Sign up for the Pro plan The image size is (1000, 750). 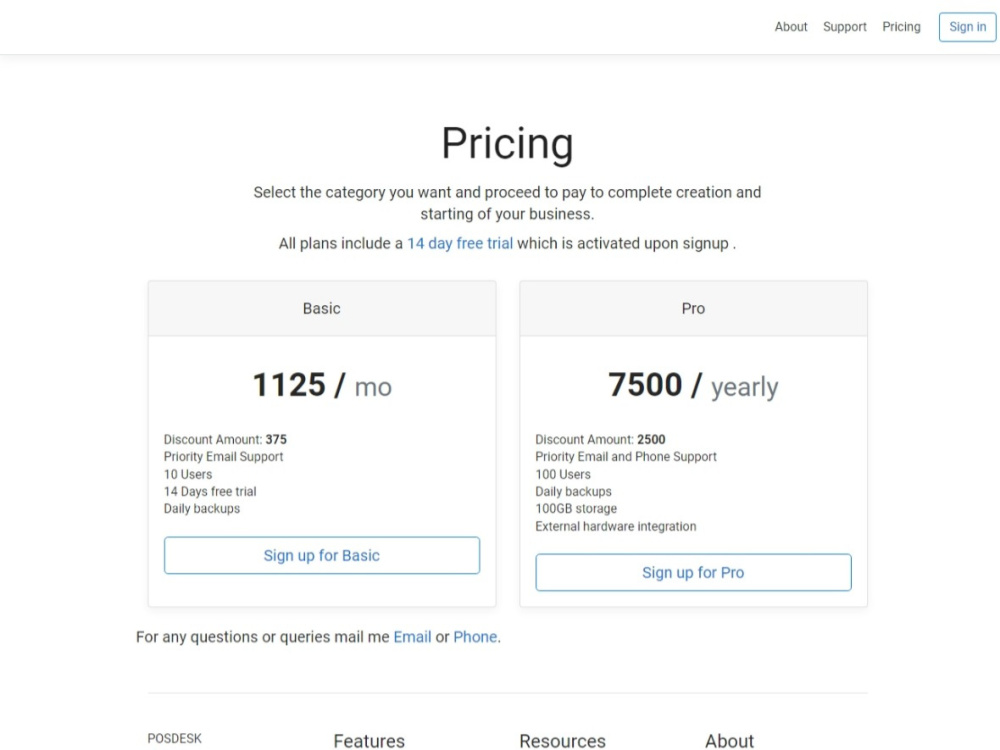pyautogui.click(x=693, y=573)
